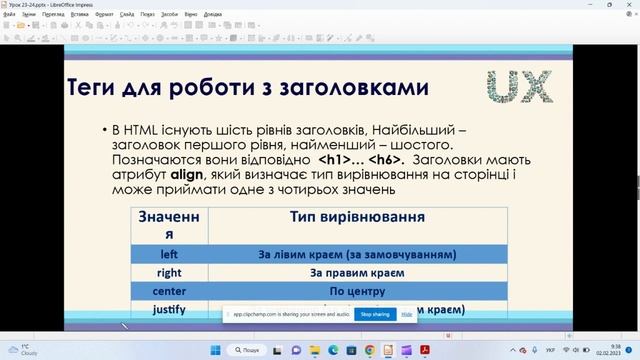Show hidden system tray icons chevron

513,350
